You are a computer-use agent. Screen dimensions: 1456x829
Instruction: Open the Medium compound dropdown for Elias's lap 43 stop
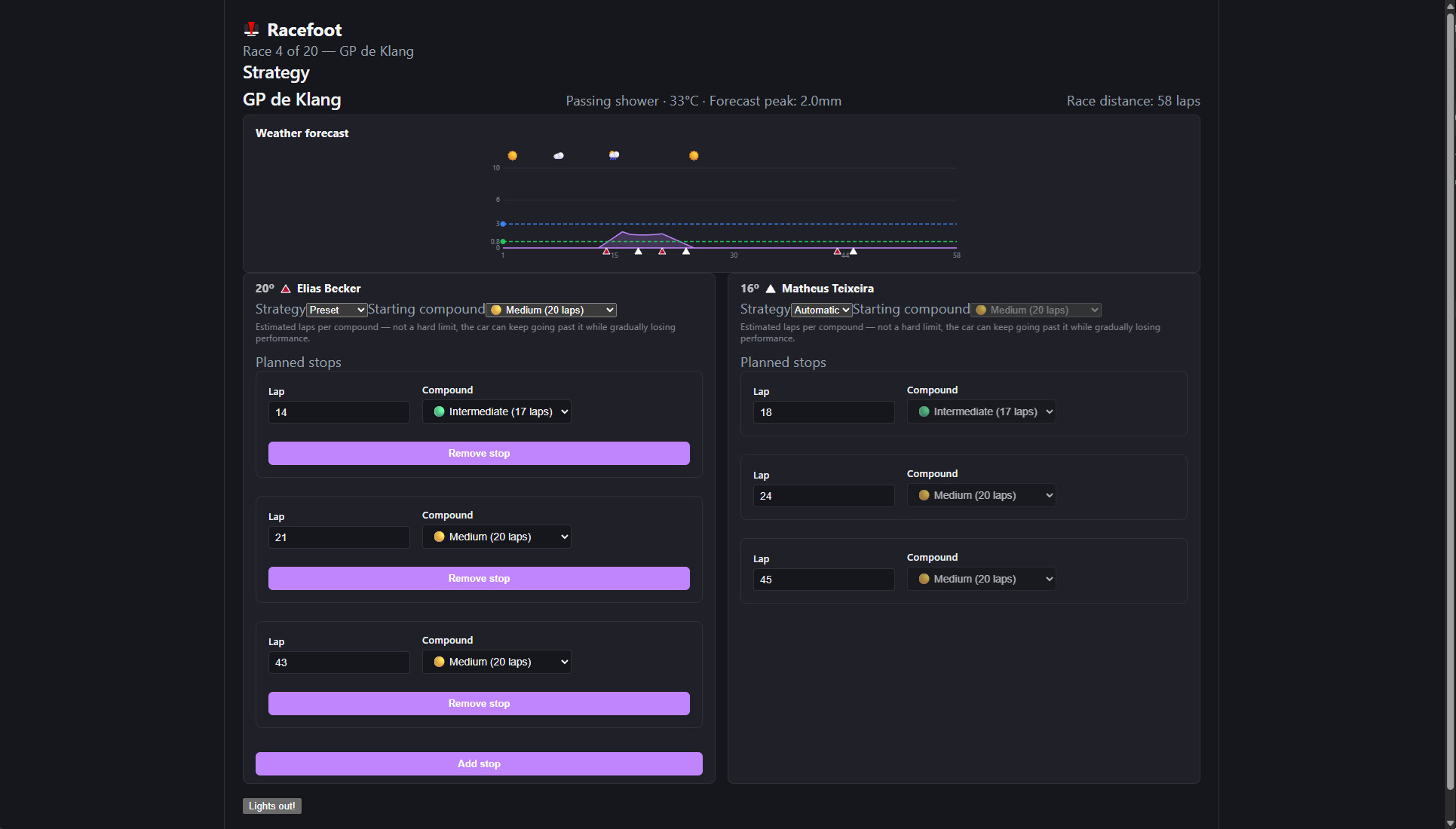coord(496,662)
